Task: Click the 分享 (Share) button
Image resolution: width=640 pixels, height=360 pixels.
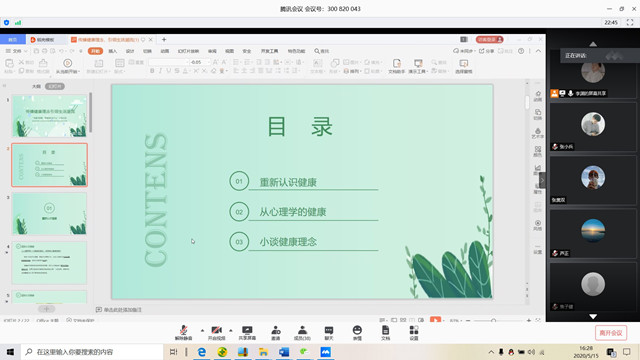Action: 487,51
